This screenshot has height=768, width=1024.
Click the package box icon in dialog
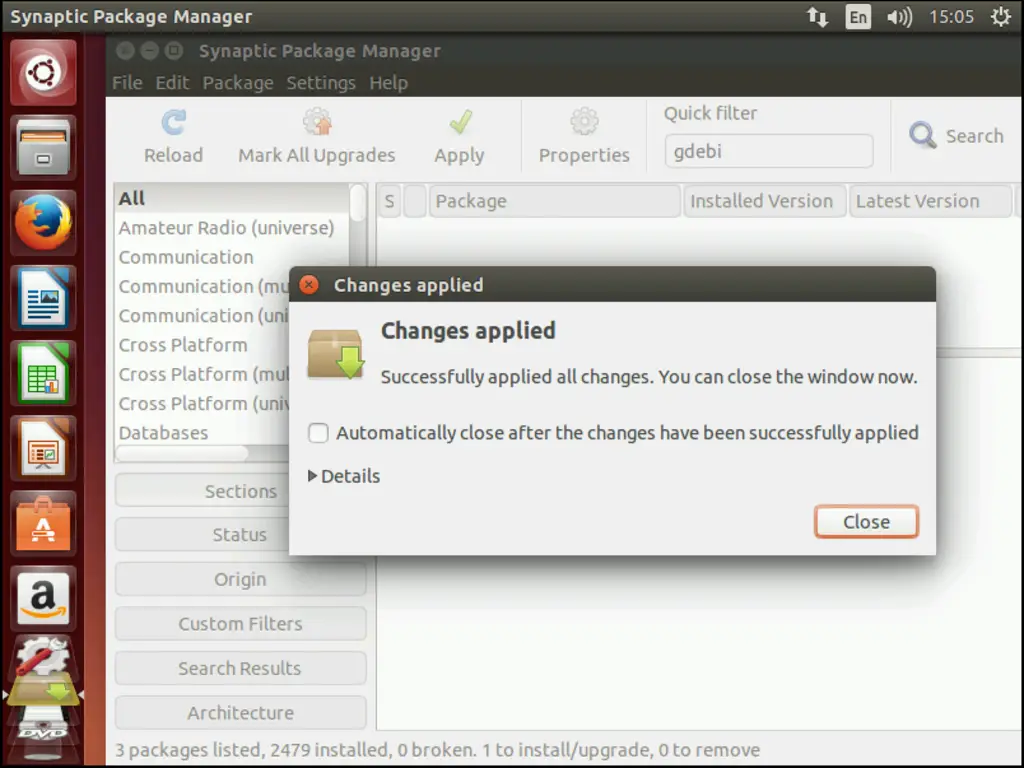pyautogui.click(x=336, y=353)
